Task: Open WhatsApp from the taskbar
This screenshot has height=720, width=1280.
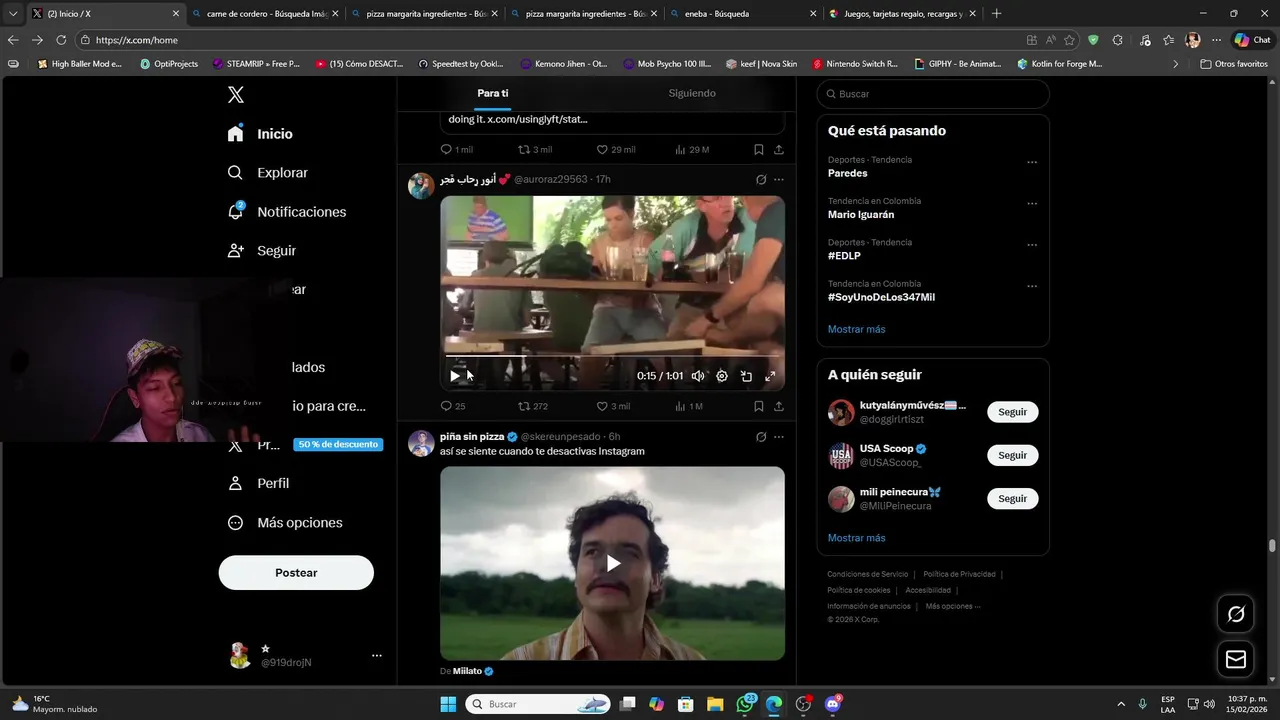Action: click(745, 704)
